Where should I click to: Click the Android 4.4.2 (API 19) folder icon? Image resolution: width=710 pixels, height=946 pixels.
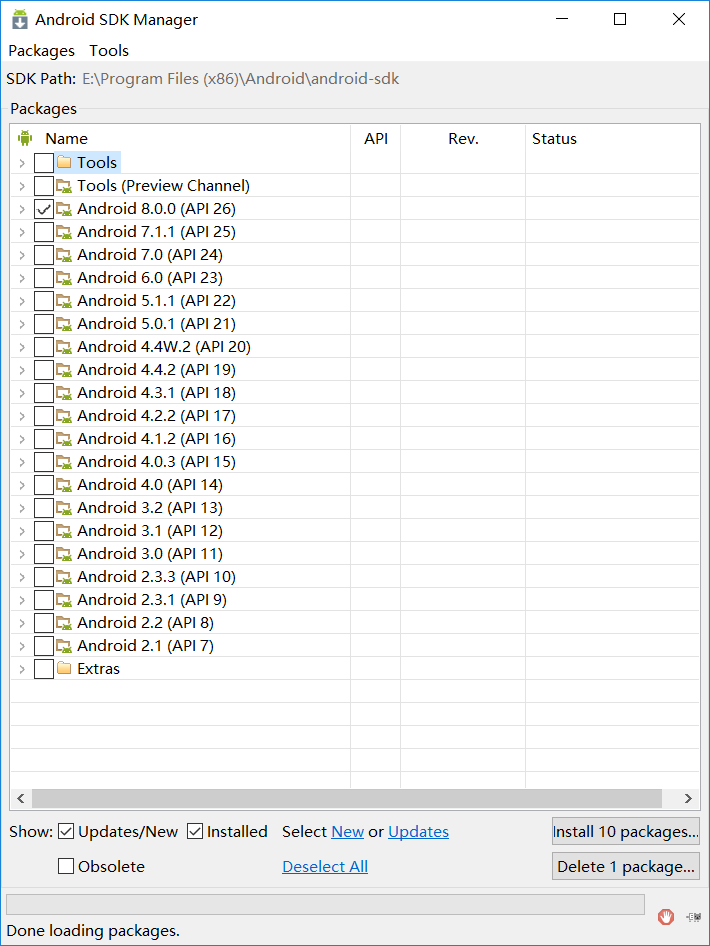(64, 369)
